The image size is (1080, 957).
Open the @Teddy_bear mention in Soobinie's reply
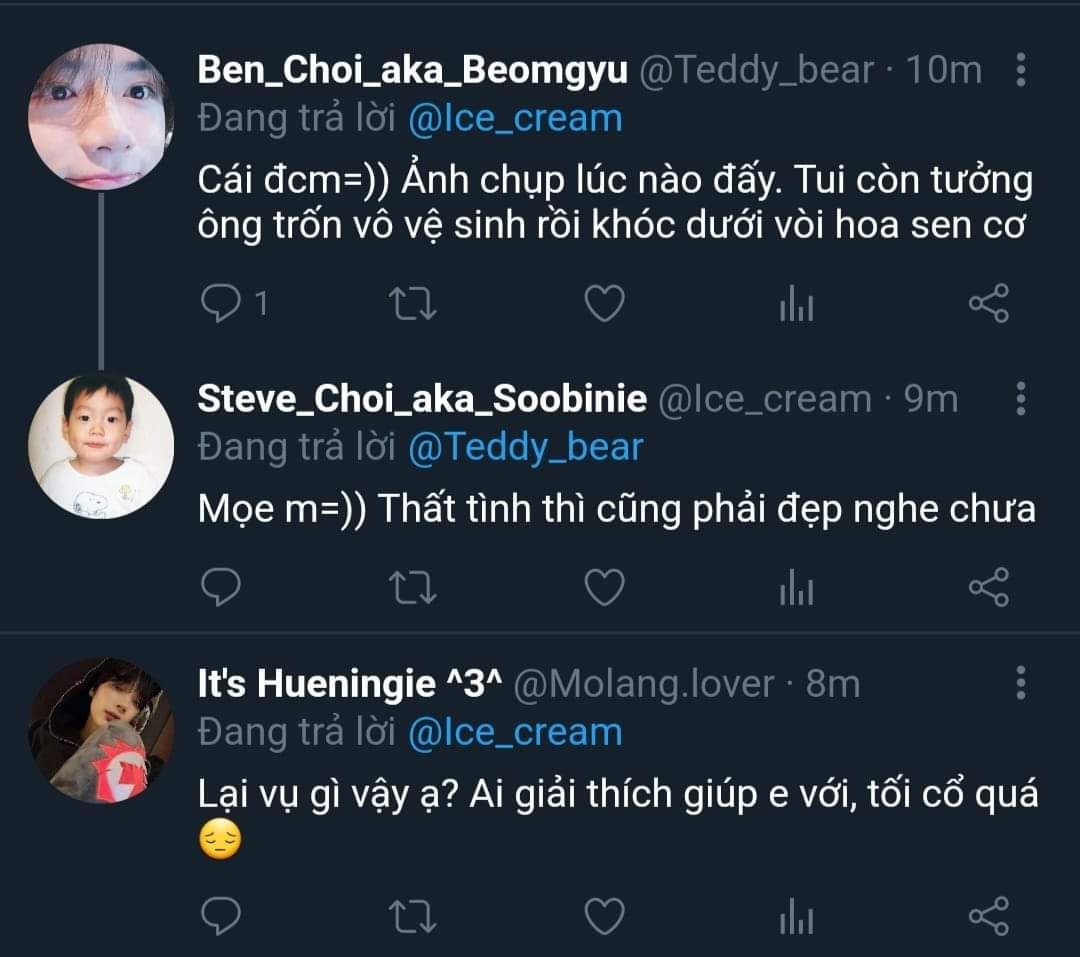525,447
